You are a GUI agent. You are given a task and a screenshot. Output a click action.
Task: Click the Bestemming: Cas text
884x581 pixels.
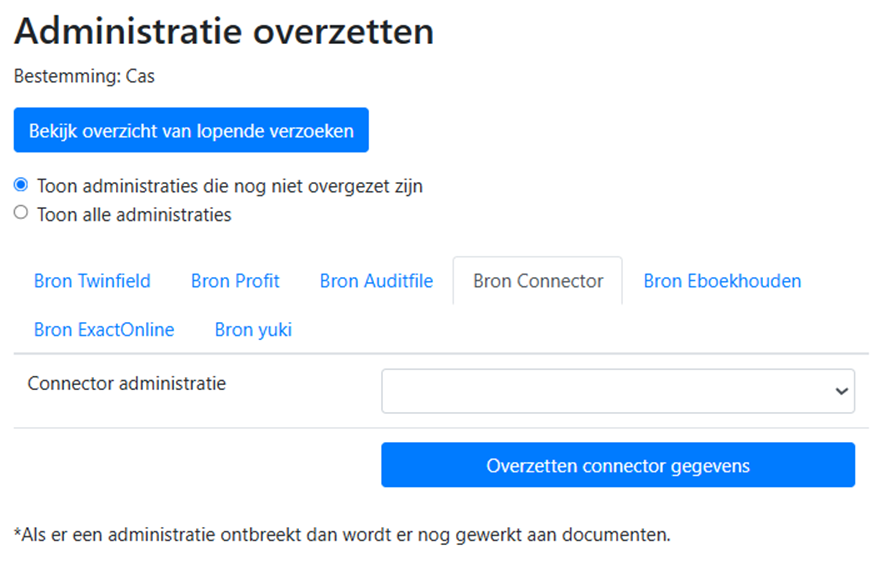click(84, 76)
